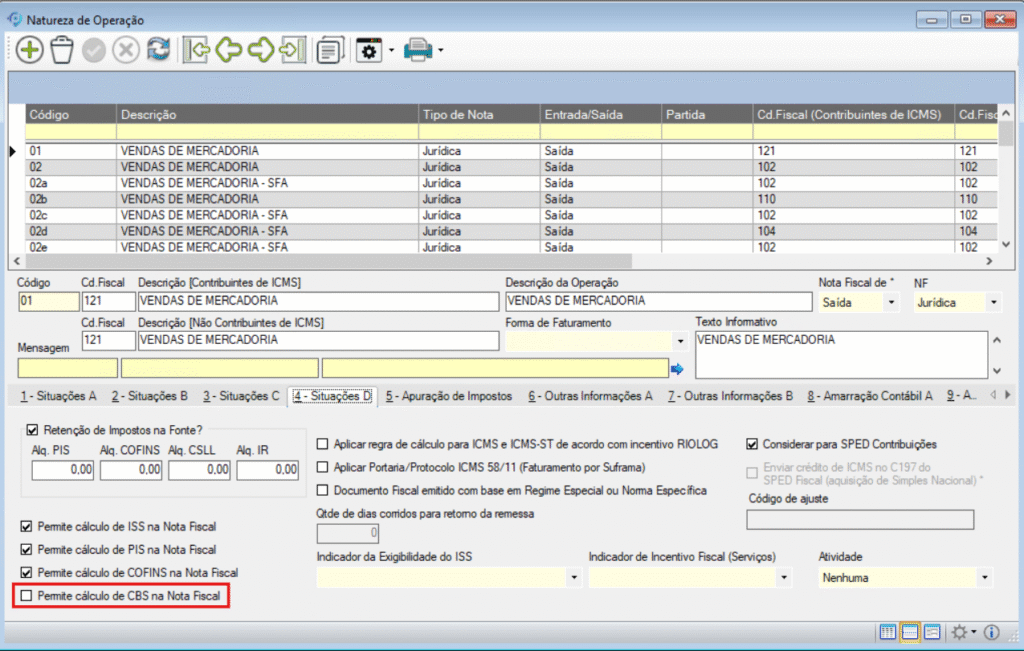Open the 1 - Situações A tab
The width and height of the screenshot is (1024, 651).
point(58,396)
